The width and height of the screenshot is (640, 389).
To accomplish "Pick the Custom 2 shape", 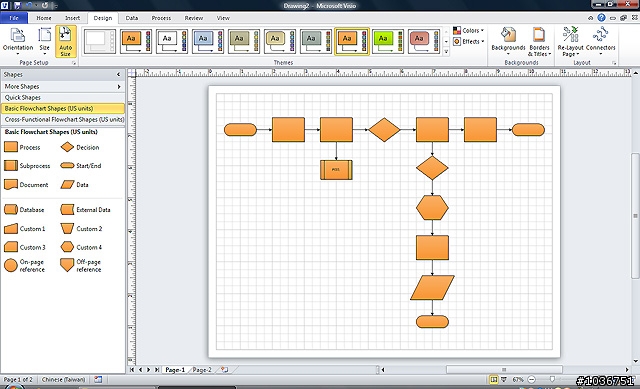I will 81,229.
